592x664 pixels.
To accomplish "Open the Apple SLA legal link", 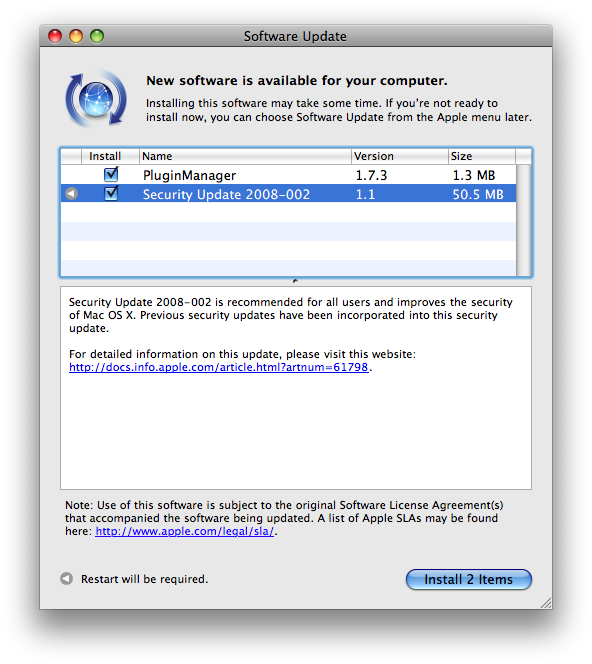I will pos(185,531).
